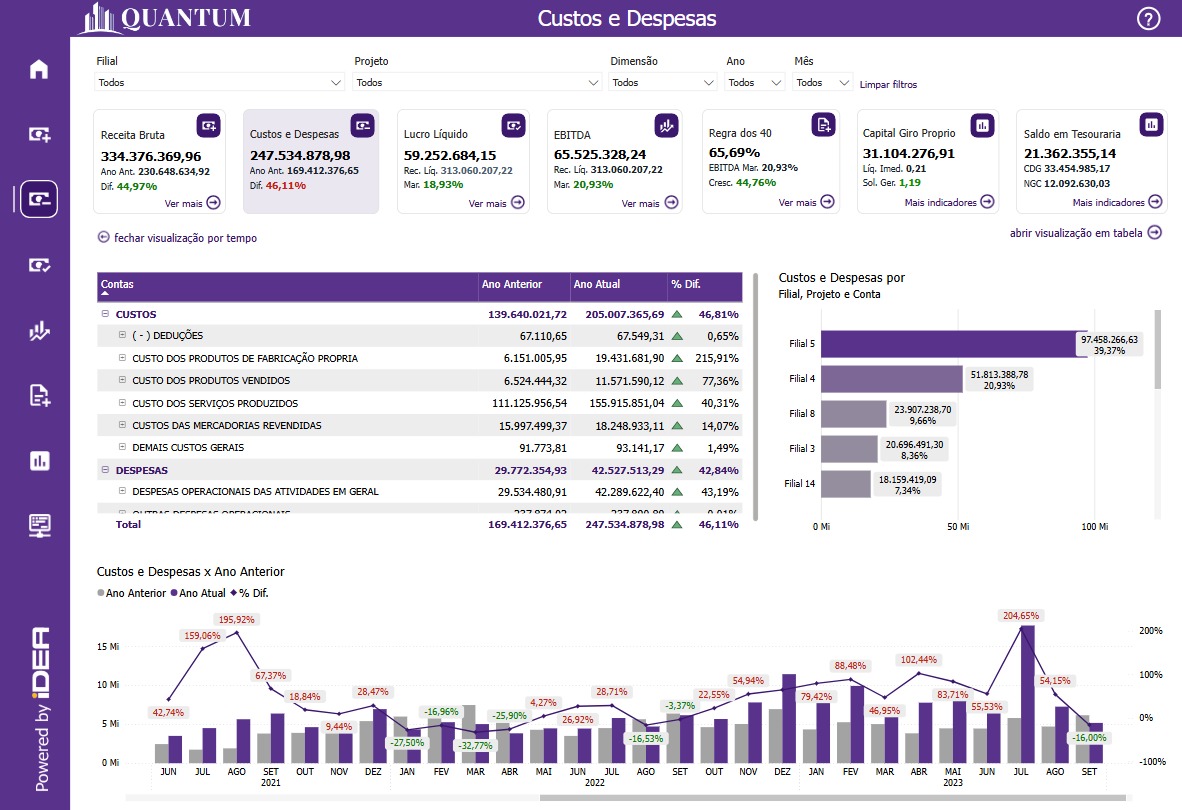Open the Projeto dropdown filter
Image resolution: width=1182 pixels, height=810 pixels.
[478, 83]
